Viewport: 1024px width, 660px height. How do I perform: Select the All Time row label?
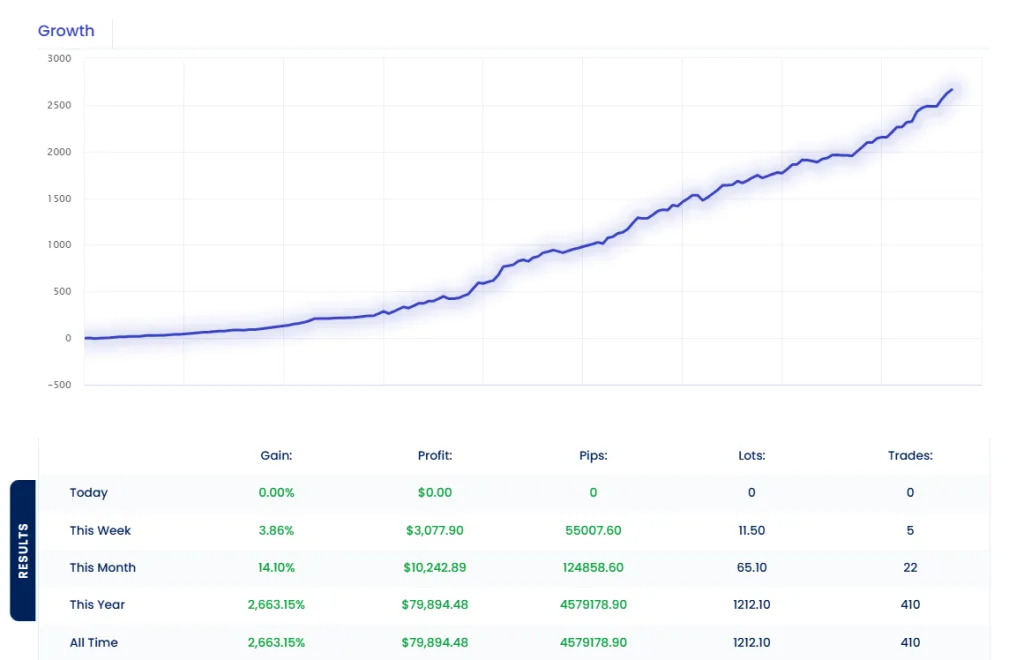pos(95,642)
